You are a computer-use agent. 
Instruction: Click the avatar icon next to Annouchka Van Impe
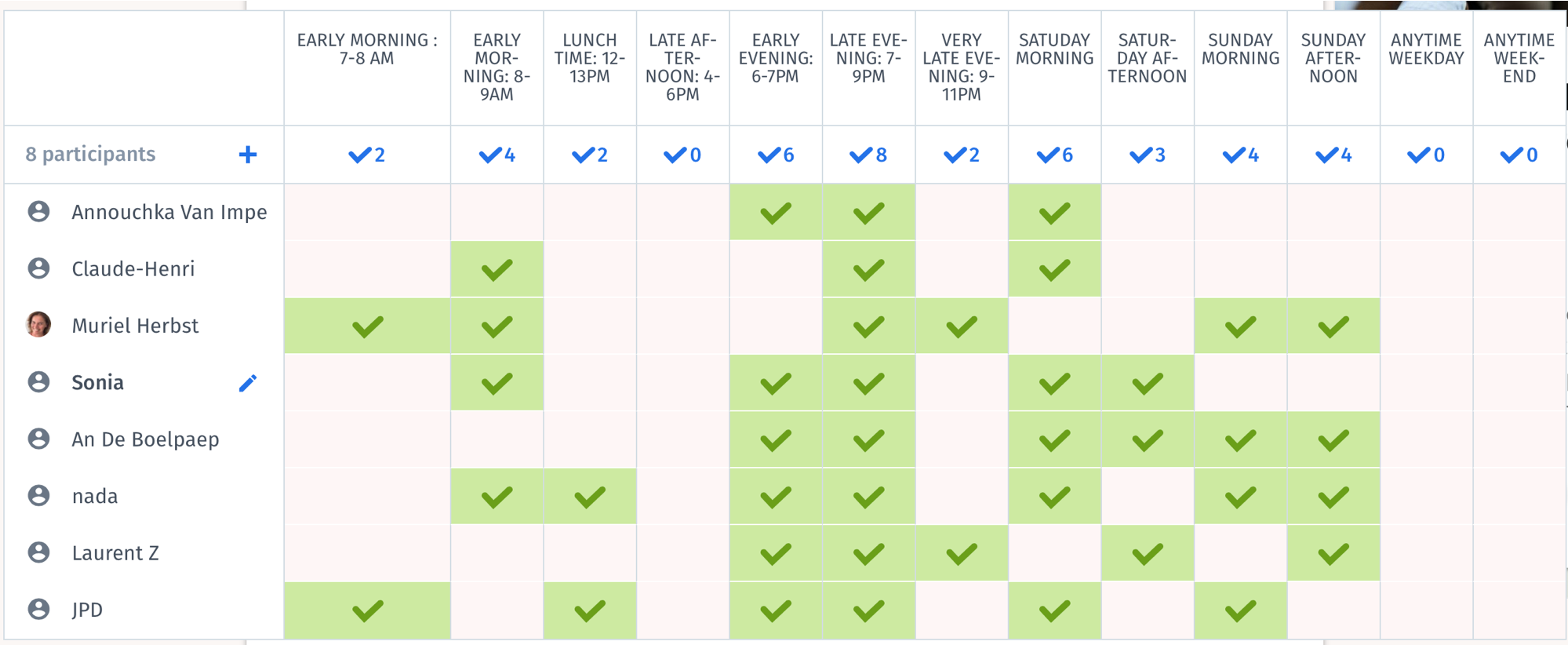(38, 211)
